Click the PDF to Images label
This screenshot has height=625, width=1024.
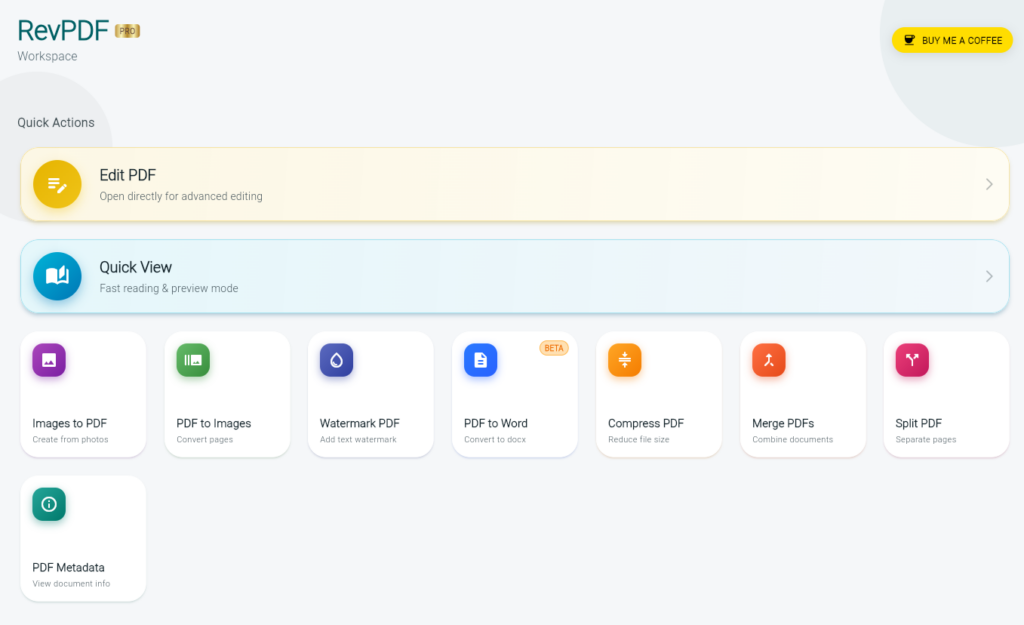coord(214,423)
